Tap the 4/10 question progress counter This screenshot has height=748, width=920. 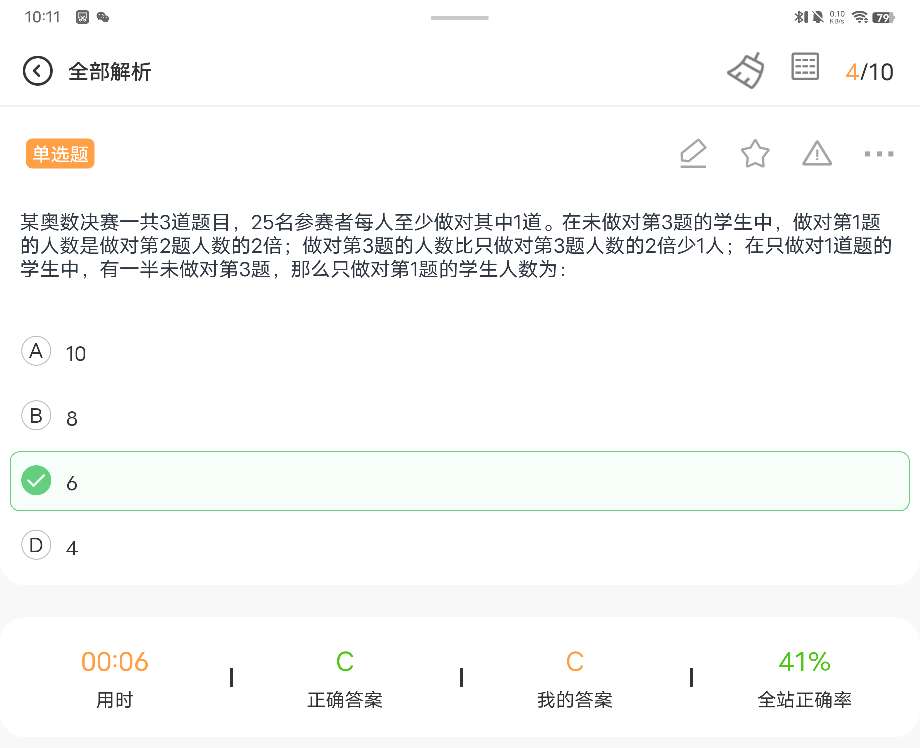click(x=870, y=72)
